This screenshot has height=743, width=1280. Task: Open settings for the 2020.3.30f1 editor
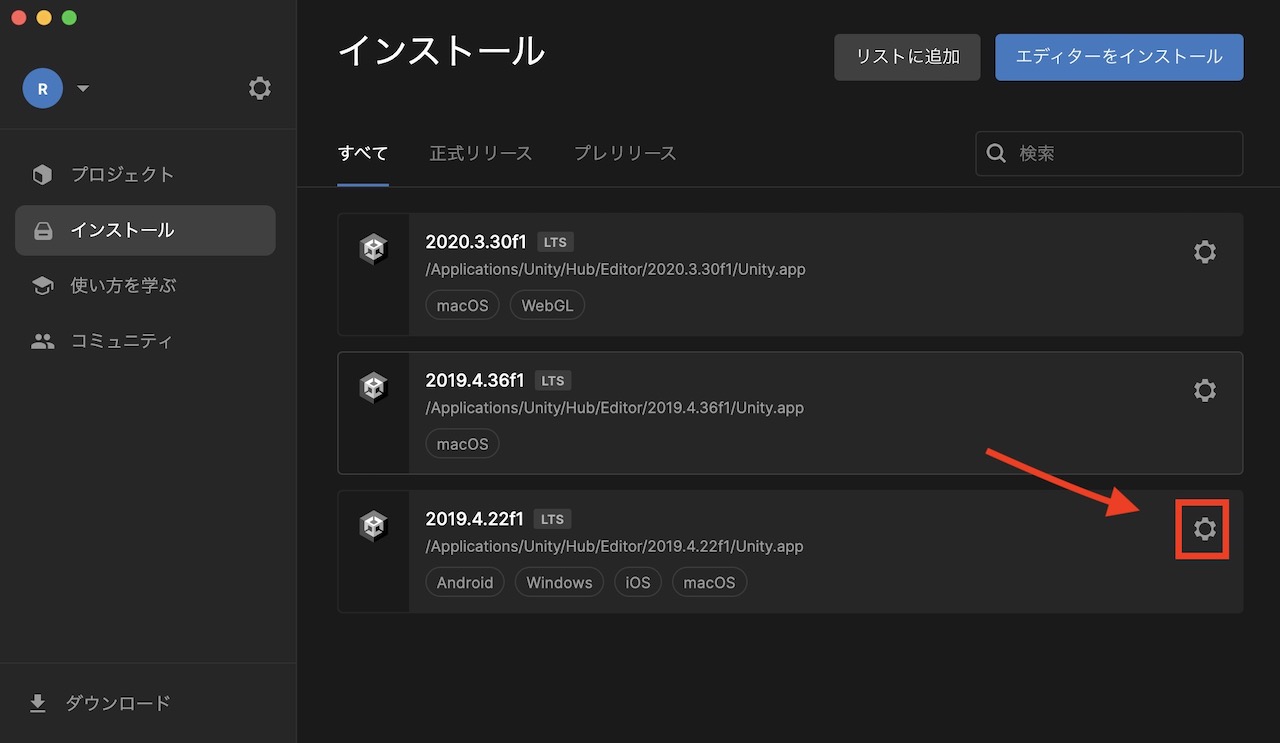click(x=1204, y=251)
